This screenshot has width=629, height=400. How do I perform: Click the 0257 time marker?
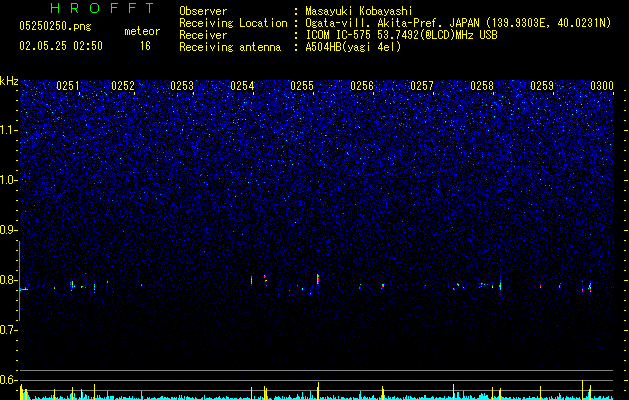tap(422, 86)
